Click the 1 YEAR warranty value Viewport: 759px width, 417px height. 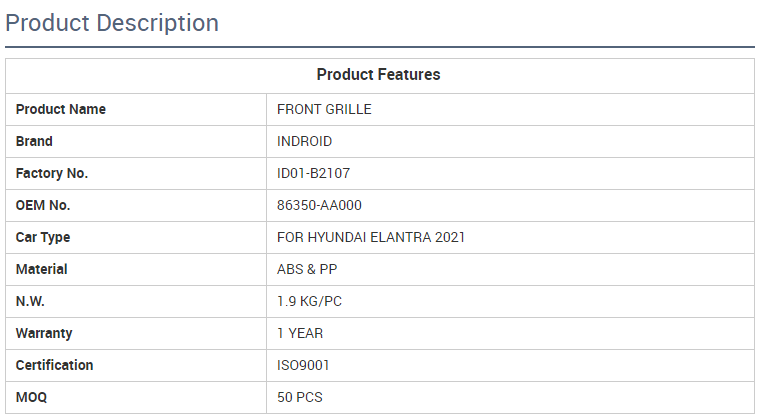tap(300, 333)
